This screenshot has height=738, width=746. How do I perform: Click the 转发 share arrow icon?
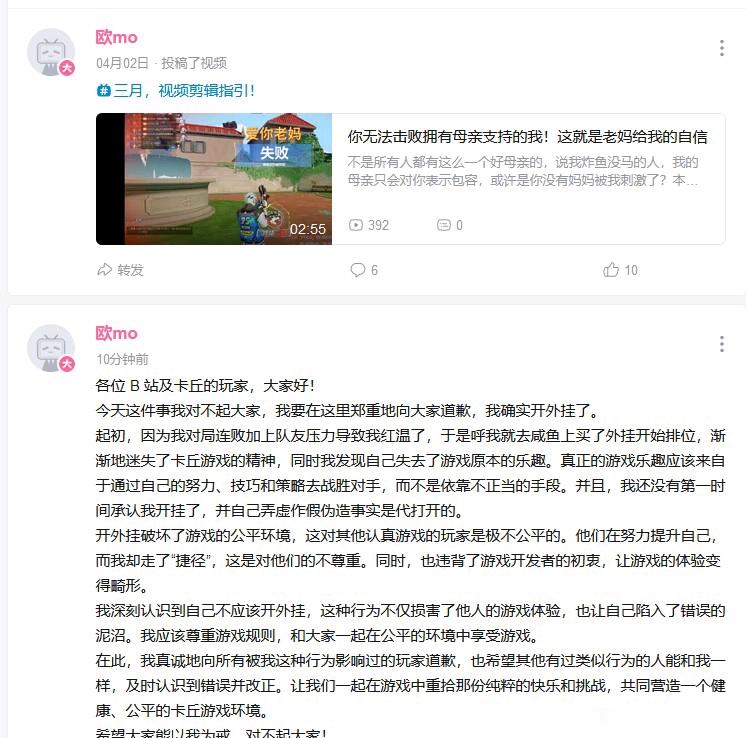coord(105,270)
